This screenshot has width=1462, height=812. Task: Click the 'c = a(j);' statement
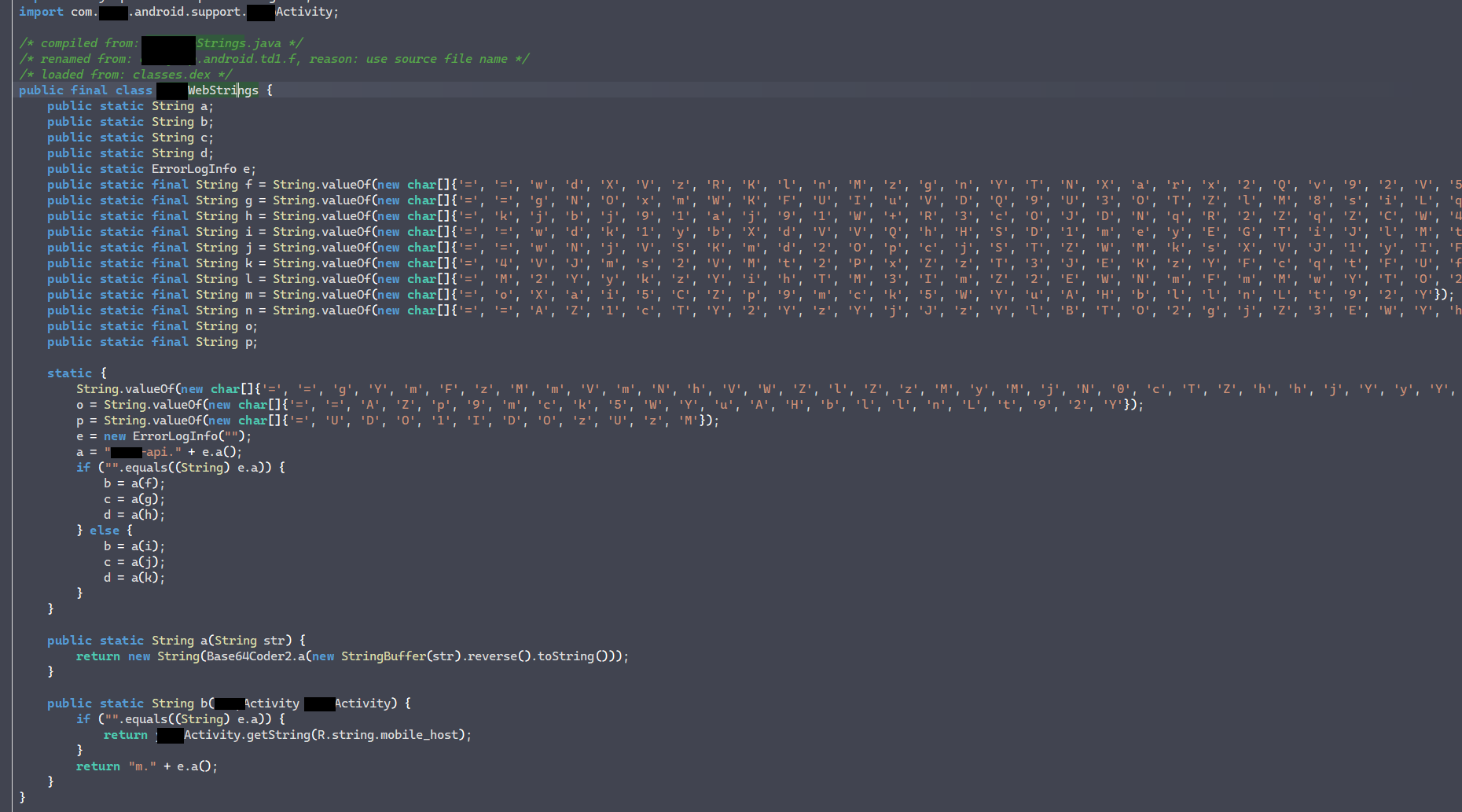(x=134, y=562)
